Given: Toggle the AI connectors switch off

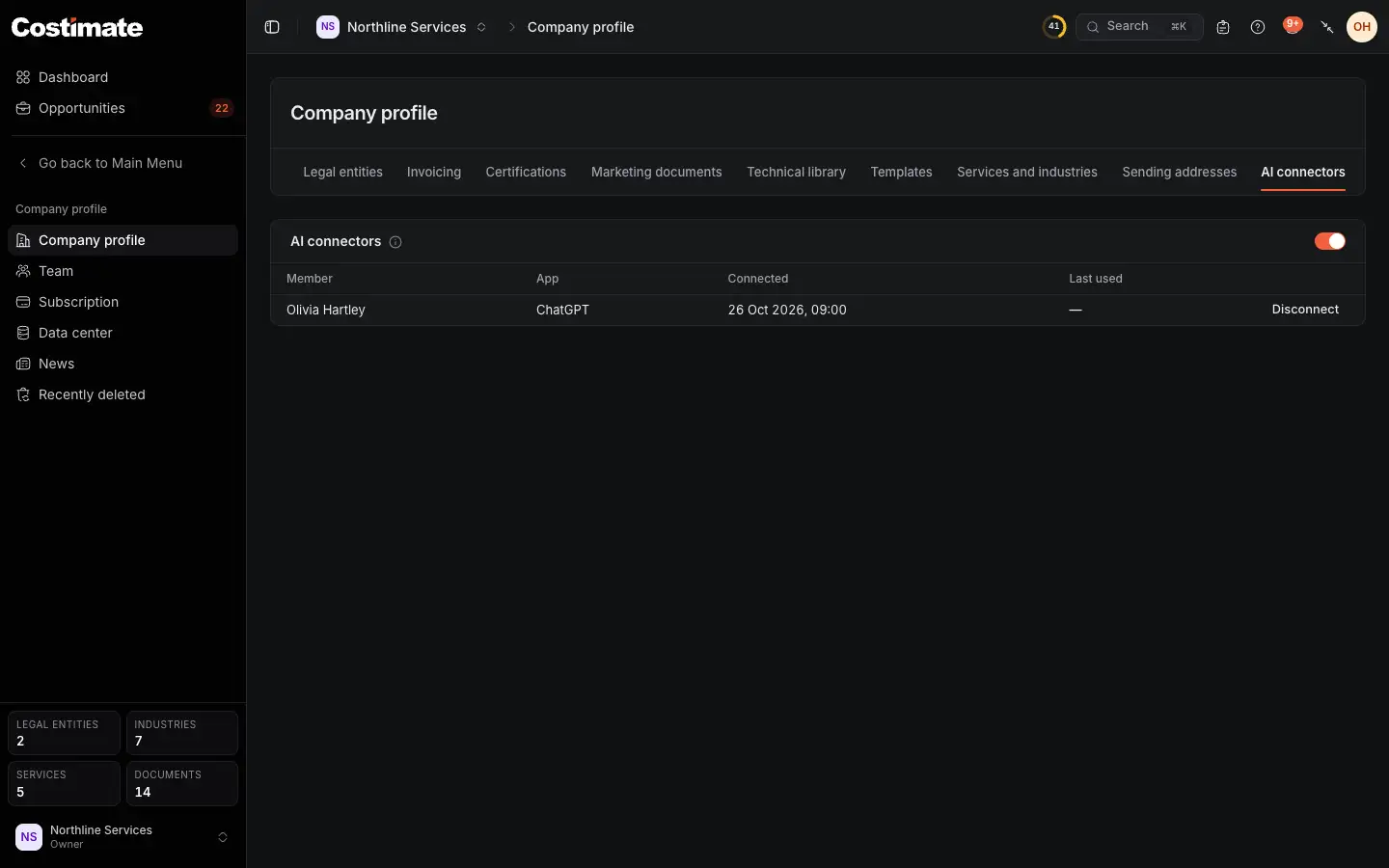Looking at the screenshot, I should 1330,241.
